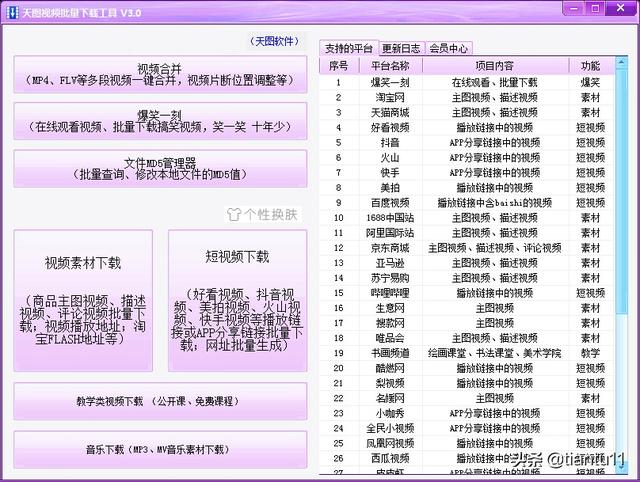The height and width of the screenshot is (482, 640).
Task: Select the 京东商城 row
Action: click(467, 248)
